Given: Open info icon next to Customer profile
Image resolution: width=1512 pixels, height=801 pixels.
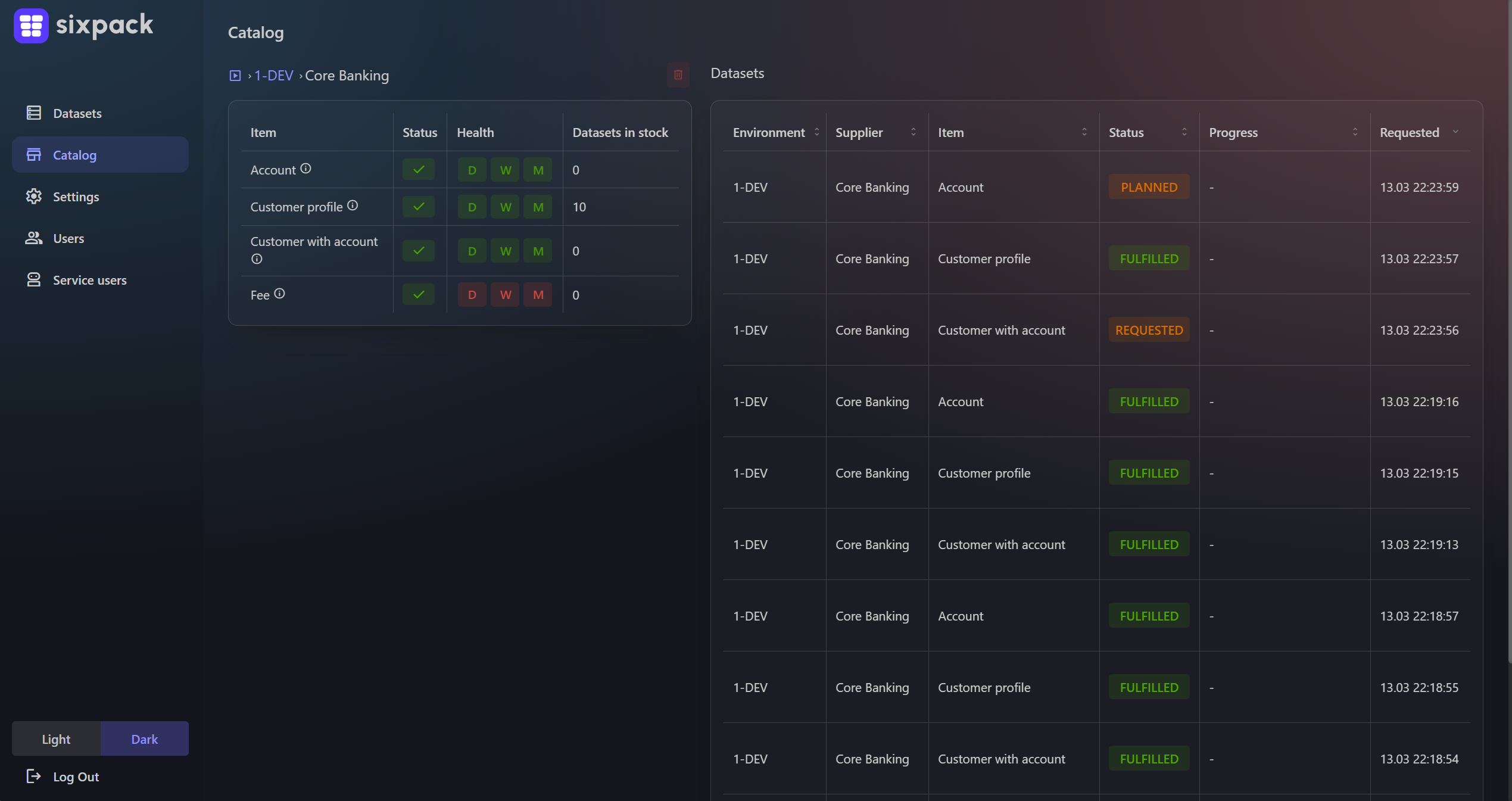Looking at the screenshot, I should click(x=353, y=205).
